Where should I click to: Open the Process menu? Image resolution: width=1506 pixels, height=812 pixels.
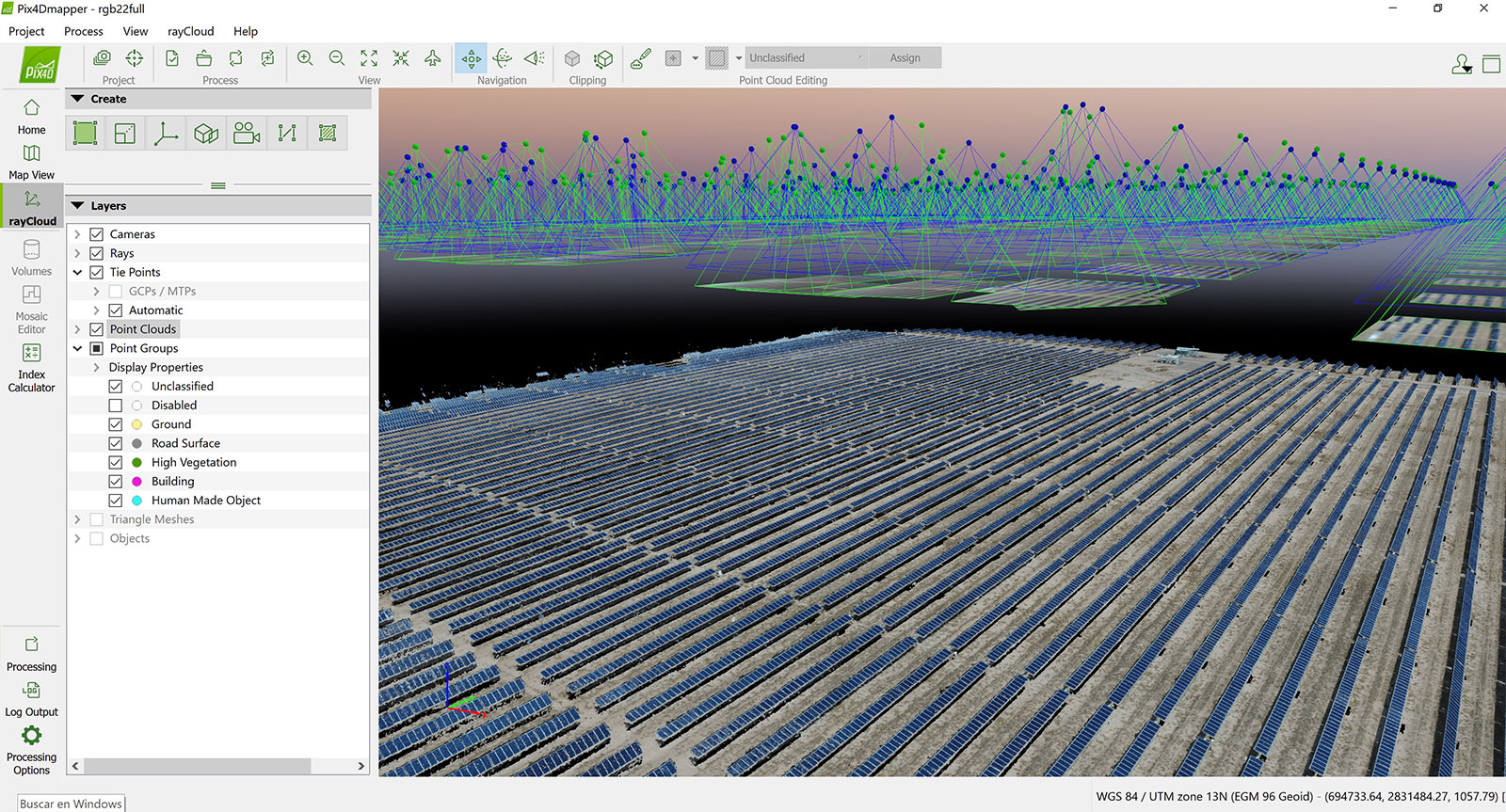coord(83,31)
